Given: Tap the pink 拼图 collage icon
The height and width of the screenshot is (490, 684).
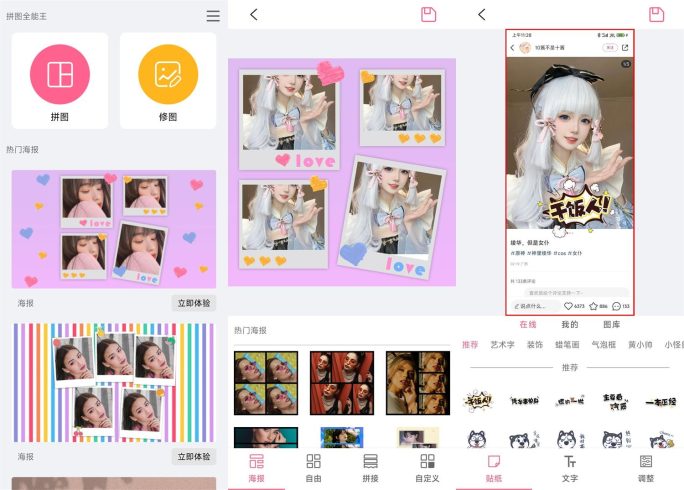Looking at the screenshot, I should pos(60,74).
